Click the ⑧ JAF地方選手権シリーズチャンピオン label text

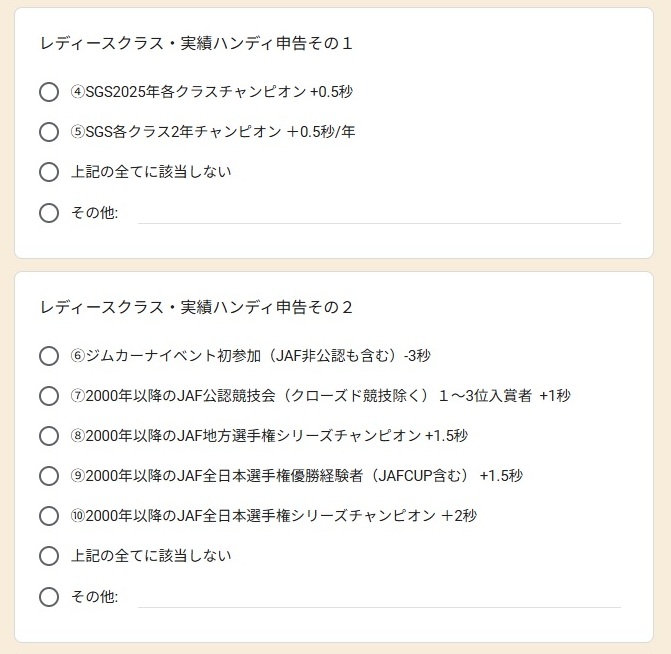tap(269, 436)
